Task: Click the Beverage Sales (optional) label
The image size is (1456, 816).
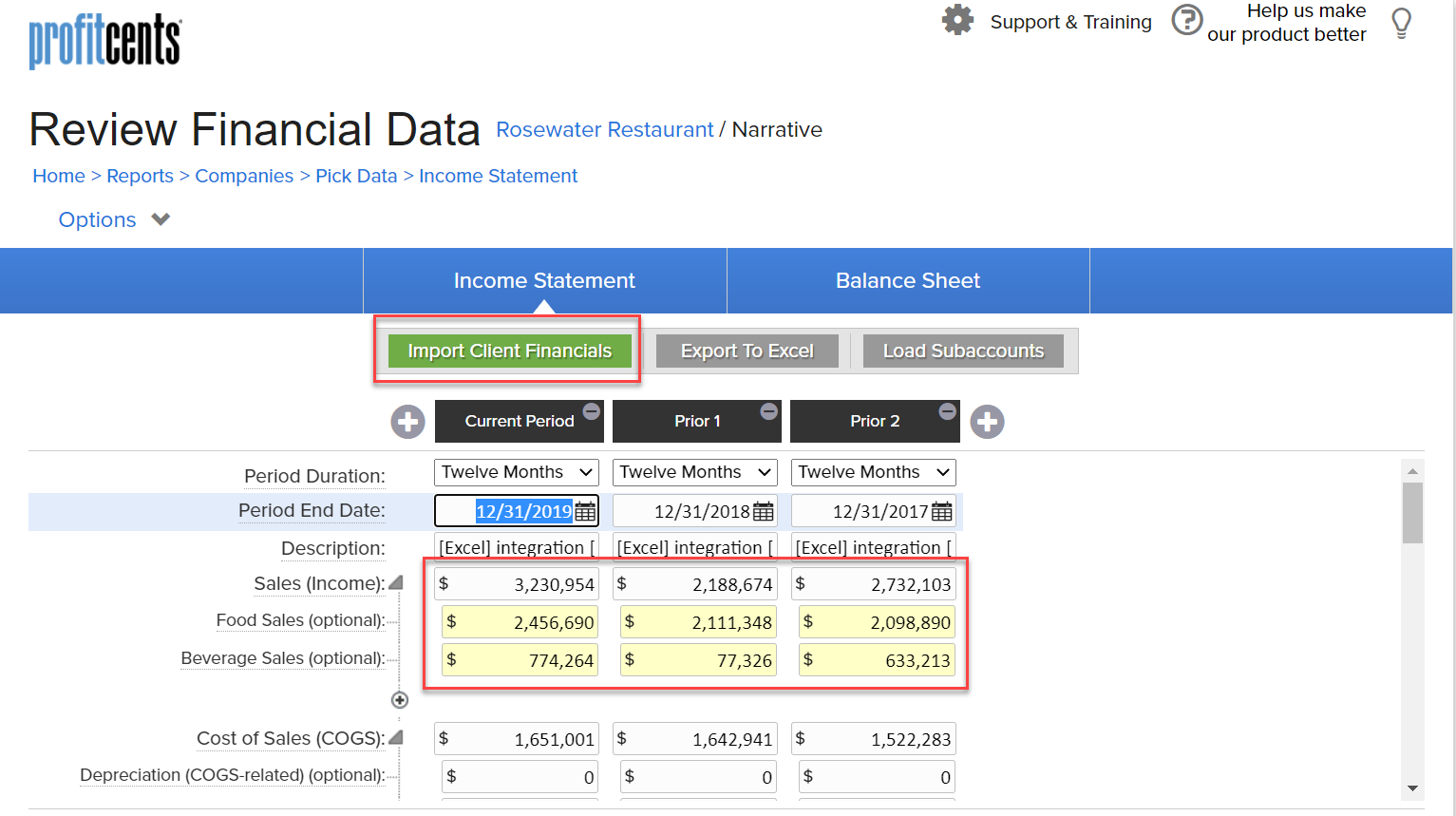Action: 283,658
